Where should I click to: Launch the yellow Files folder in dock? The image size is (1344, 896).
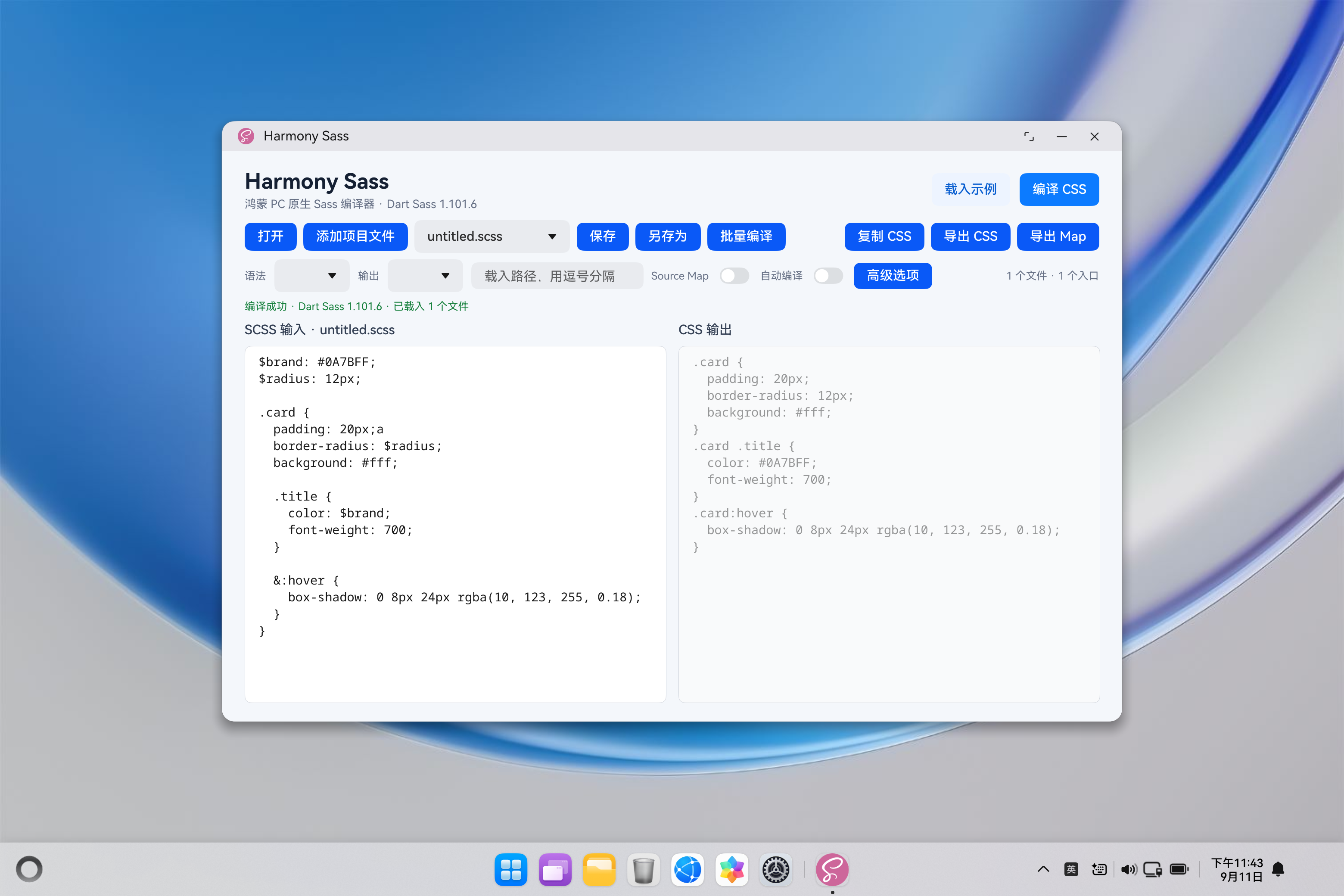tap(599, 870)
